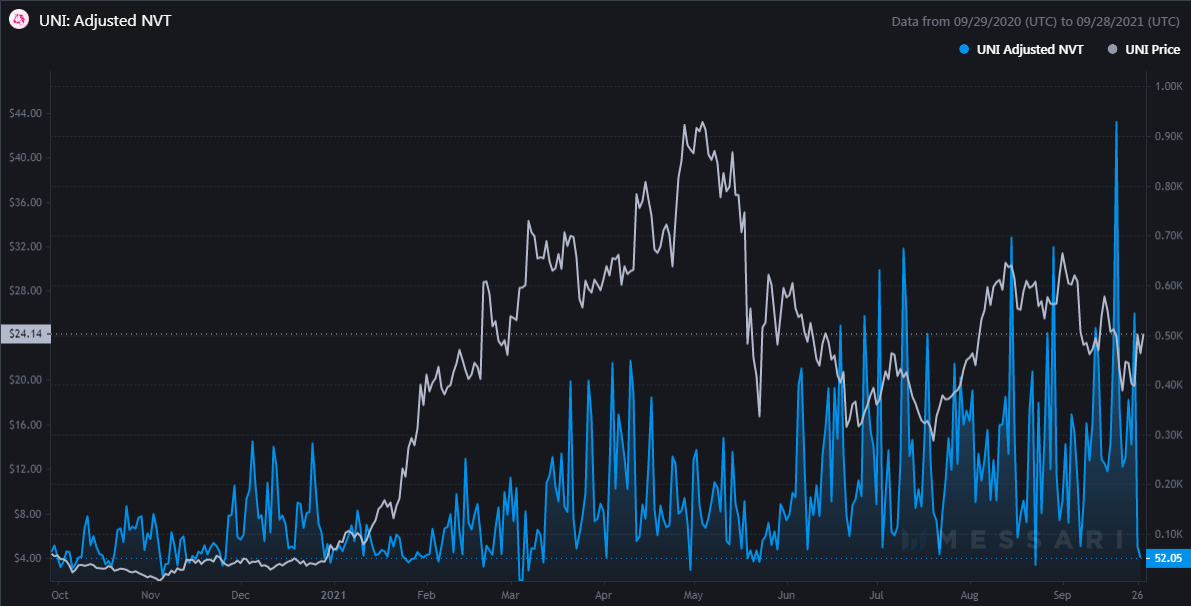The image size is (1191, 606).
Task: Click the Nov date label on time axis
Action: pos(151,595)
